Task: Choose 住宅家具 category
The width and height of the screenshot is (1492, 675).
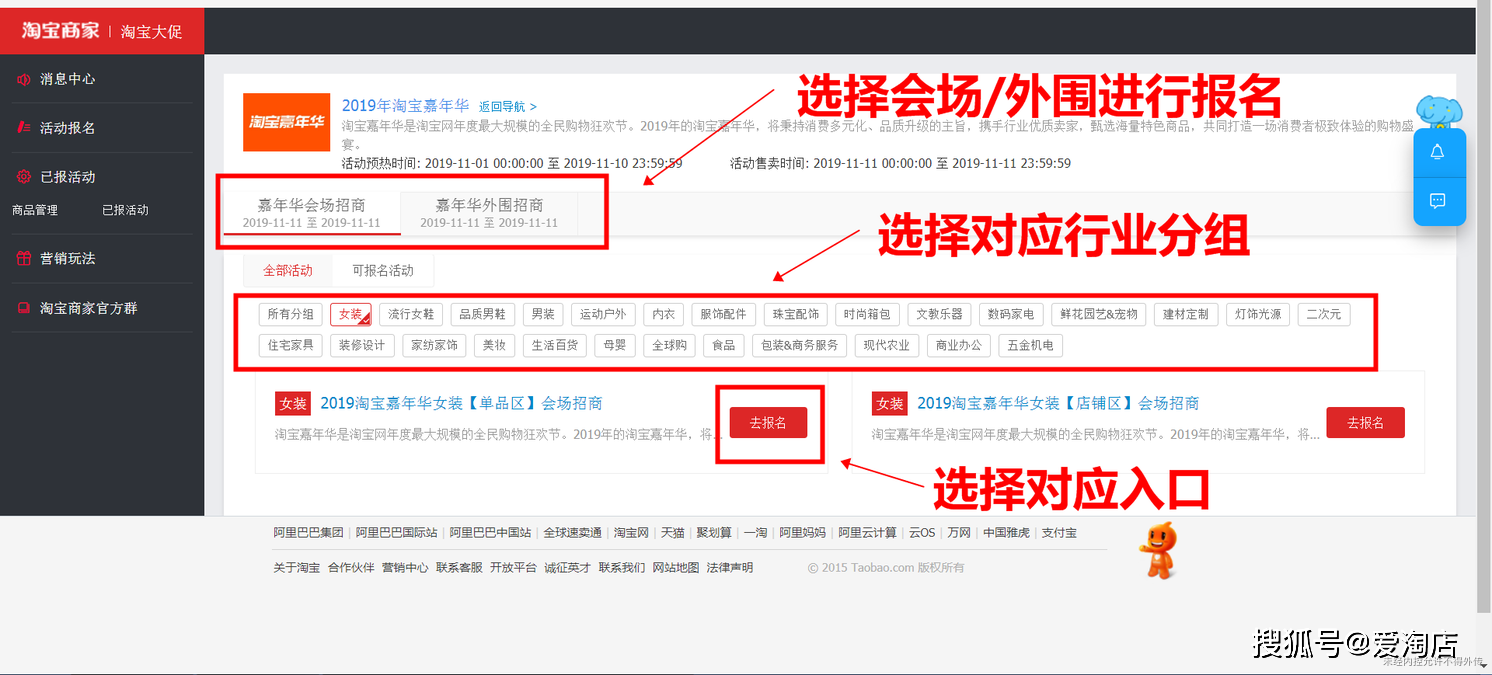Action: pos(290,345)
